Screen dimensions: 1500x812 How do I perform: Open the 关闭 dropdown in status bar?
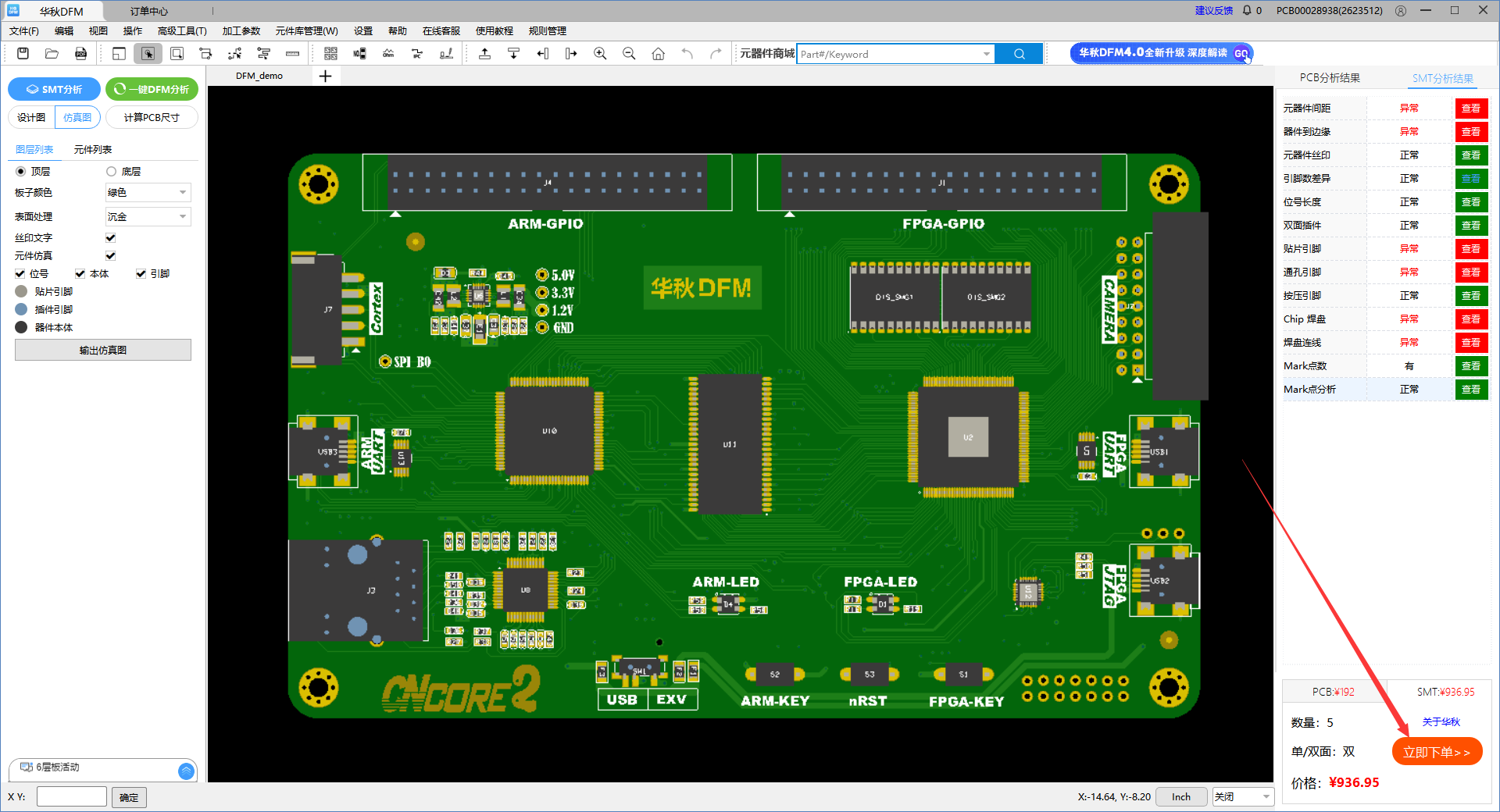pos(1242,796)
